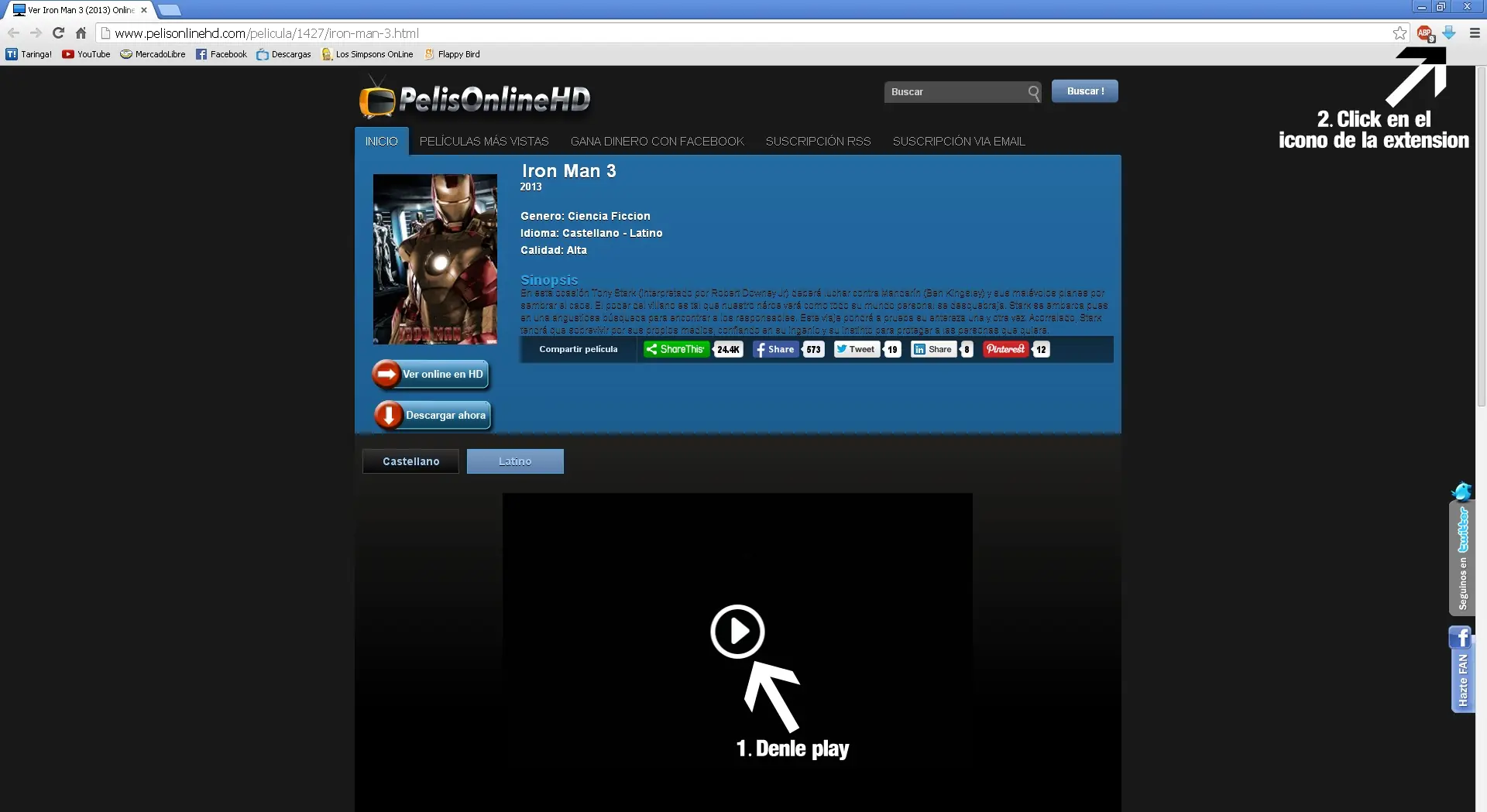This screenshot has width=1487, height=812.
Task: Tweet the movie on Twitter
Action: coord(857,350)
